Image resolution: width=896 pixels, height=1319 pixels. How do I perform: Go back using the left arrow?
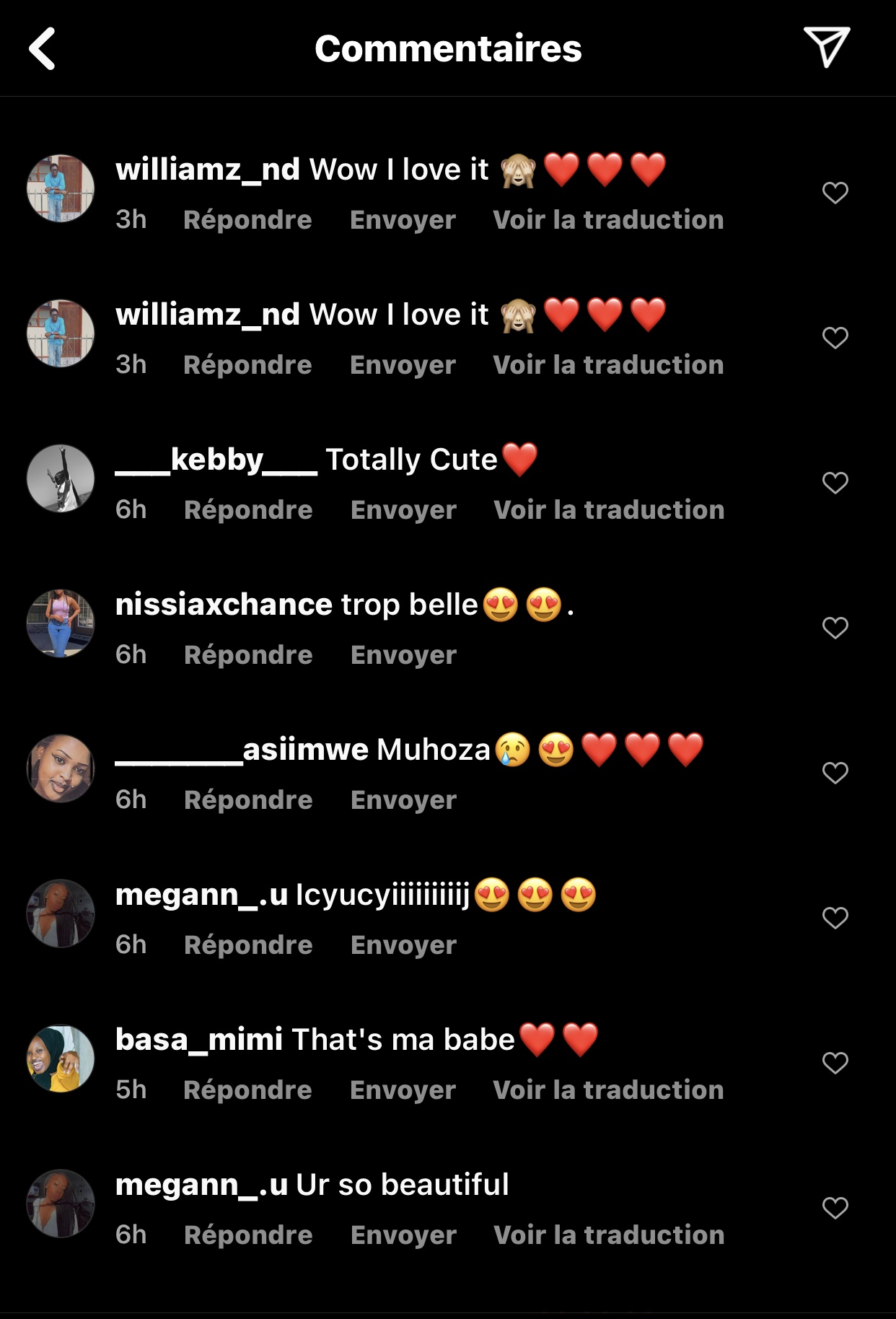coord(42,48)
